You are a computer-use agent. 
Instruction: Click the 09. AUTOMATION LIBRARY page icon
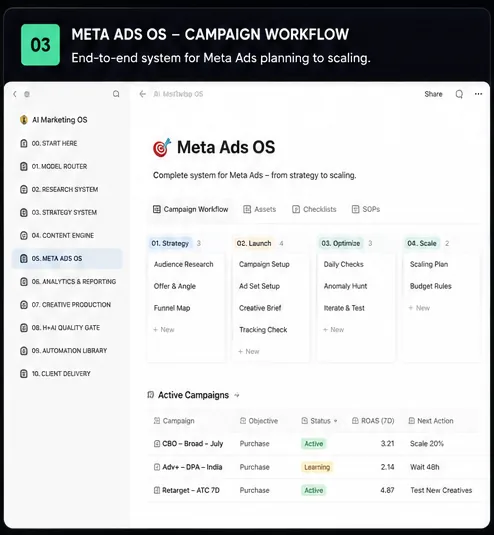[24, 351]
